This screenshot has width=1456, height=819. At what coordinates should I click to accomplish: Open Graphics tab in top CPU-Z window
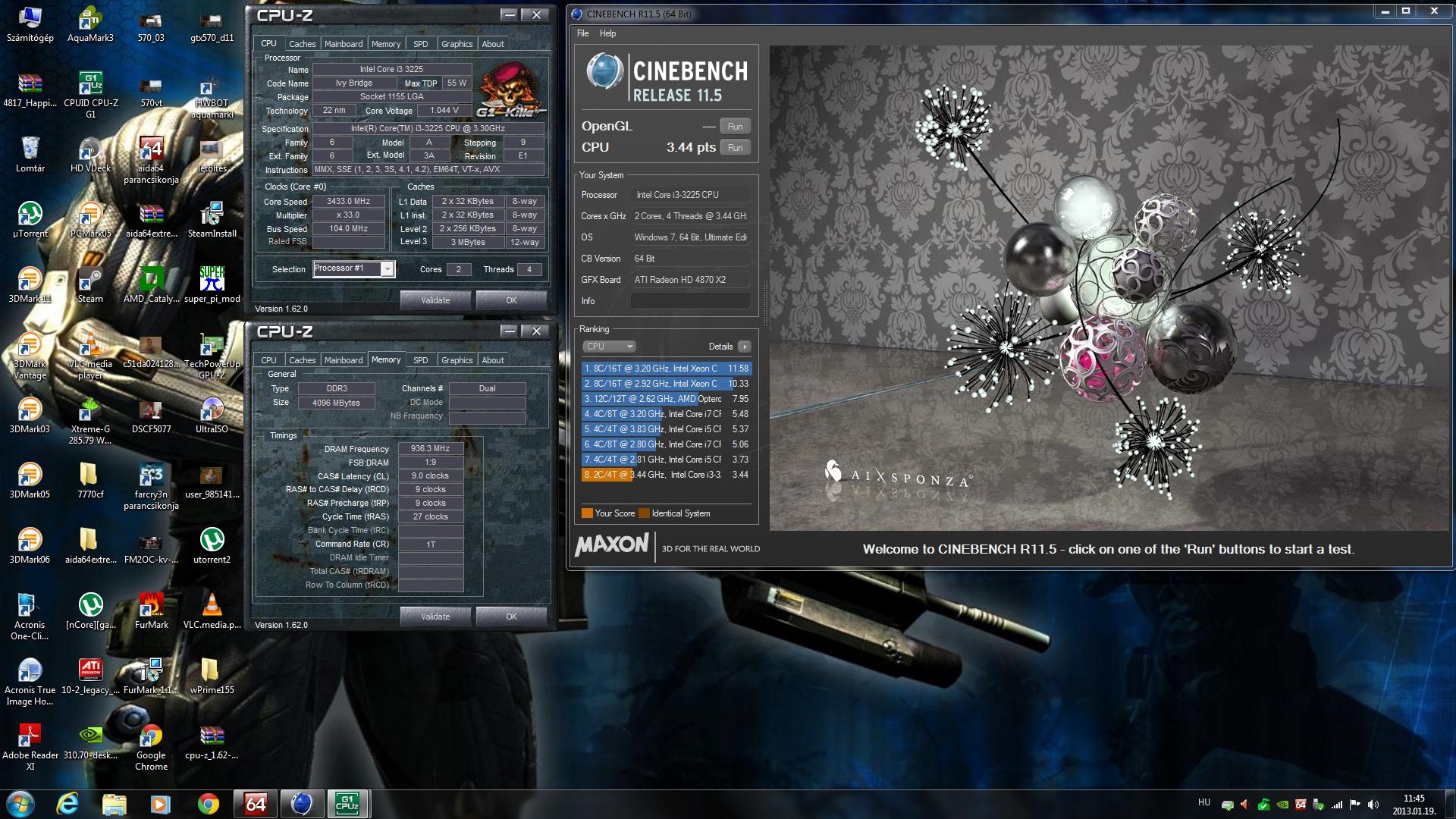click(457, 44)
